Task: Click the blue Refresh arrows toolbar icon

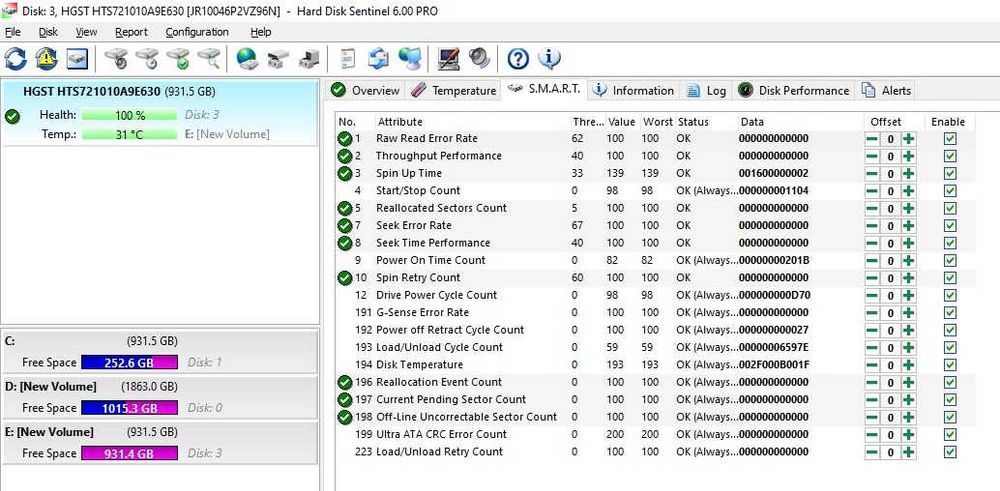Action: (x=15, y=59)
